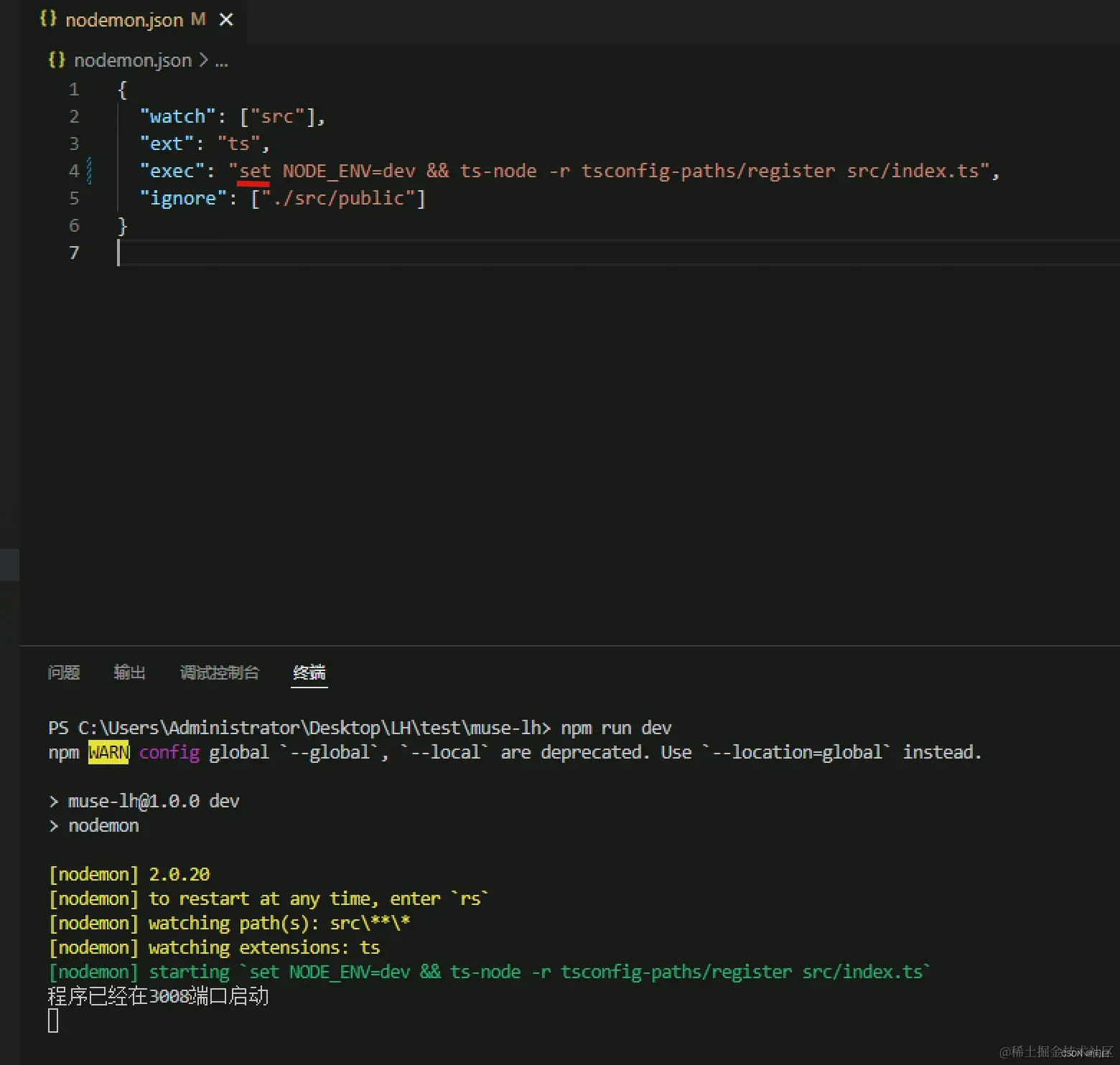
Task: Click the closing brace on line 6
Action: click(x=122, y=226)
